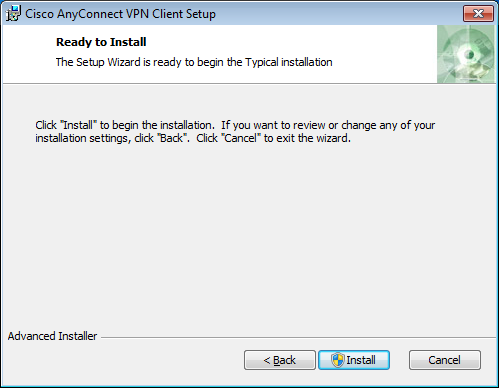
Task: Click the quoted word "Back" in instructions
Action: click(171, 138)
